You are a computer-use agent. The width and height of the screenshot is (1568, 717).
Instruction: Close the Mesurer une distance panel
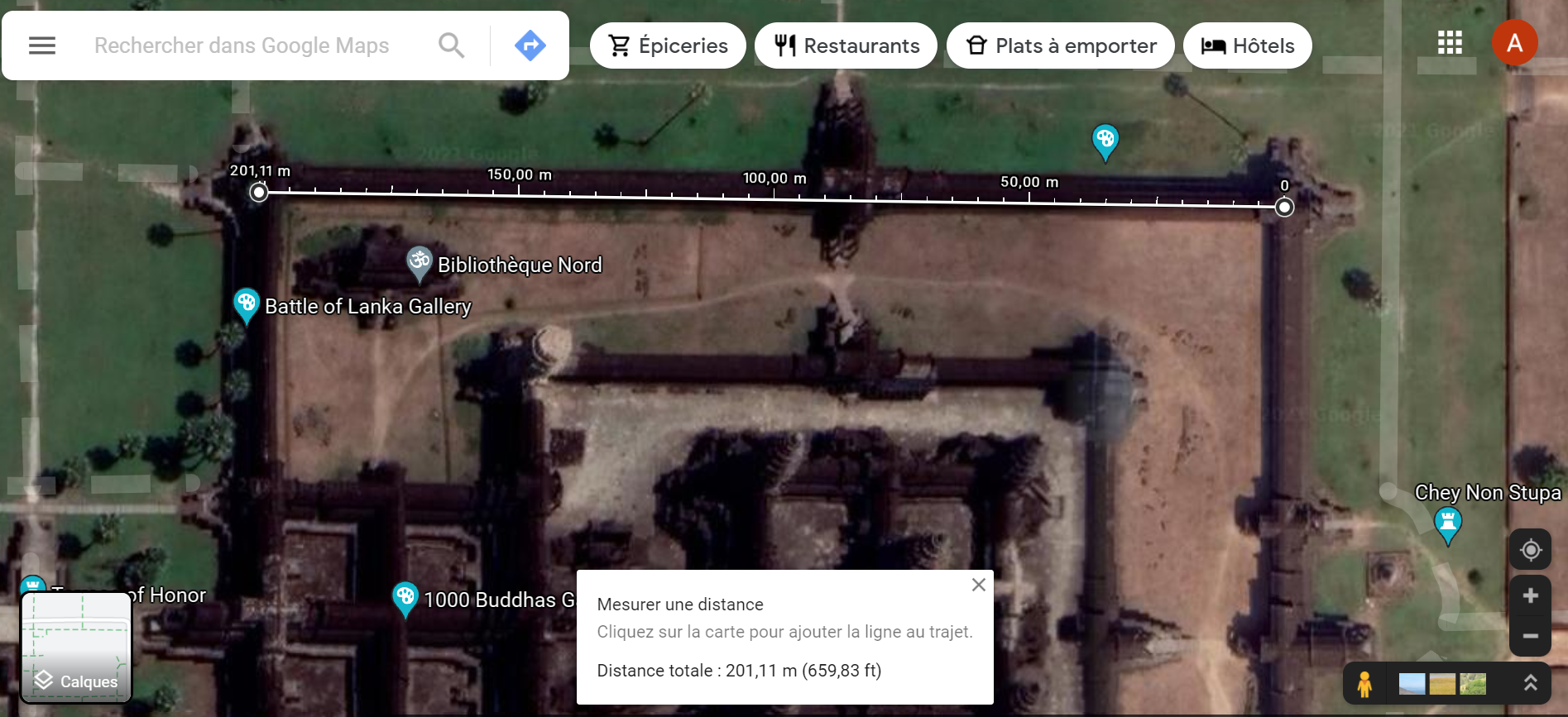978,585
